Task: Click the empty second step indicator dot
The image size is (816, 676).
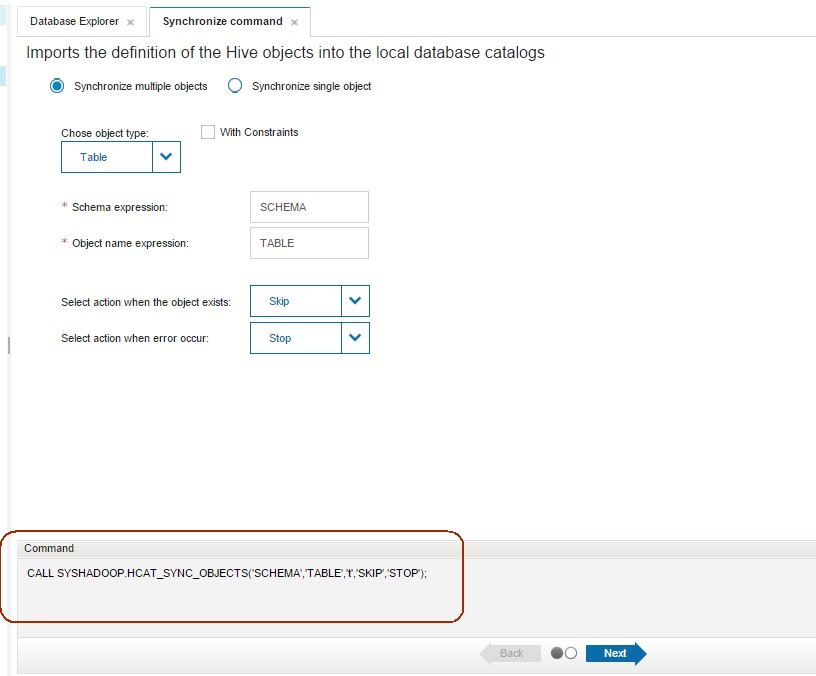Action: click(571, 653)
